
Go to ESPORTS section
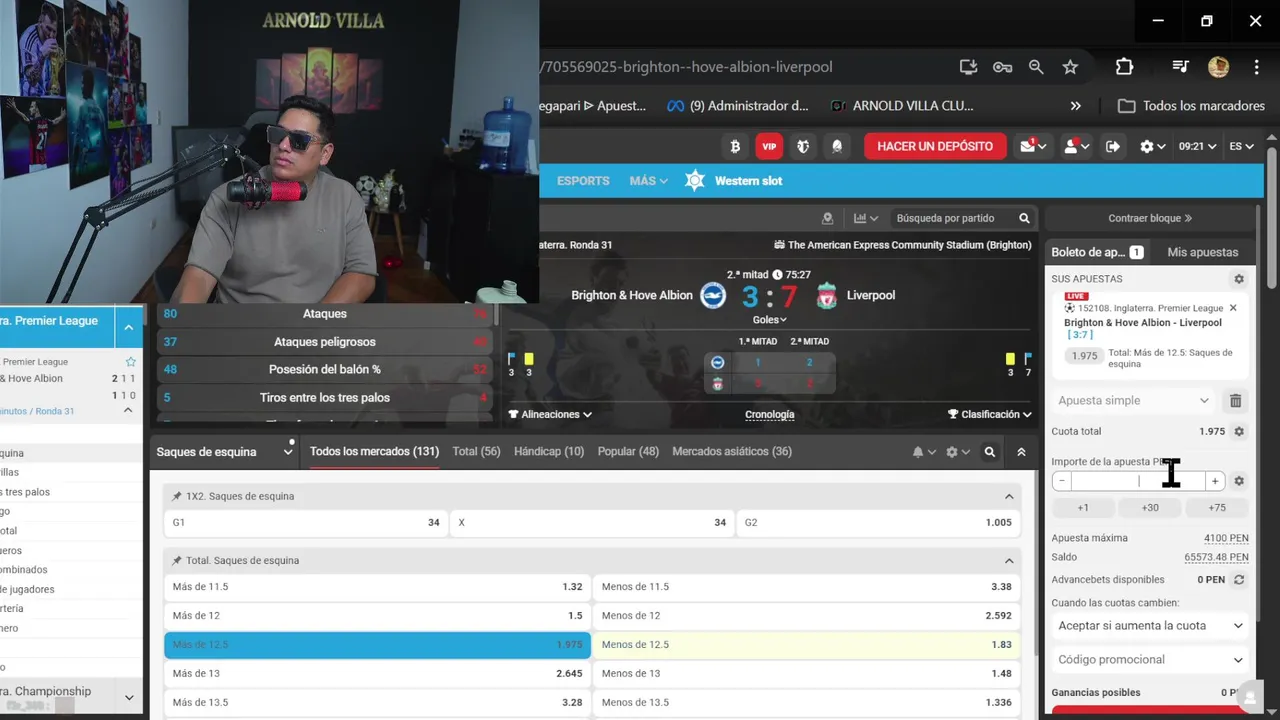[583, 181]
